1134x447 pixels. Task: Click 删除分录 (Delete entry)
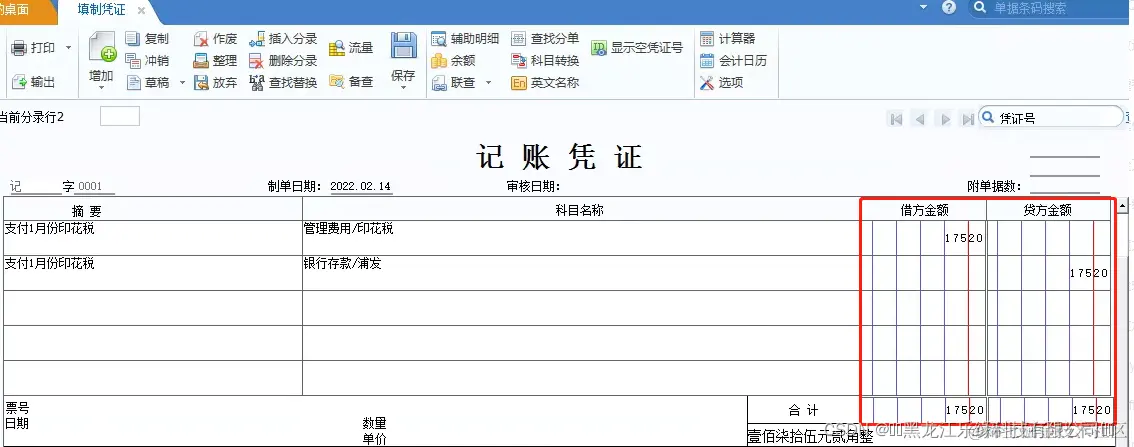(x=283, y=61)
